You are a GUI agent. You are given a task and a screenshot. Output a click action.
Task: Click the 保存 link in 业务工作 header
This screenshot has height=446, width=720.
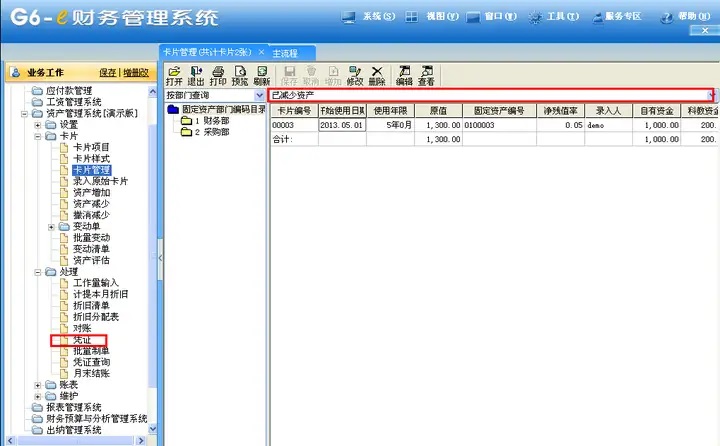(108, 73)
